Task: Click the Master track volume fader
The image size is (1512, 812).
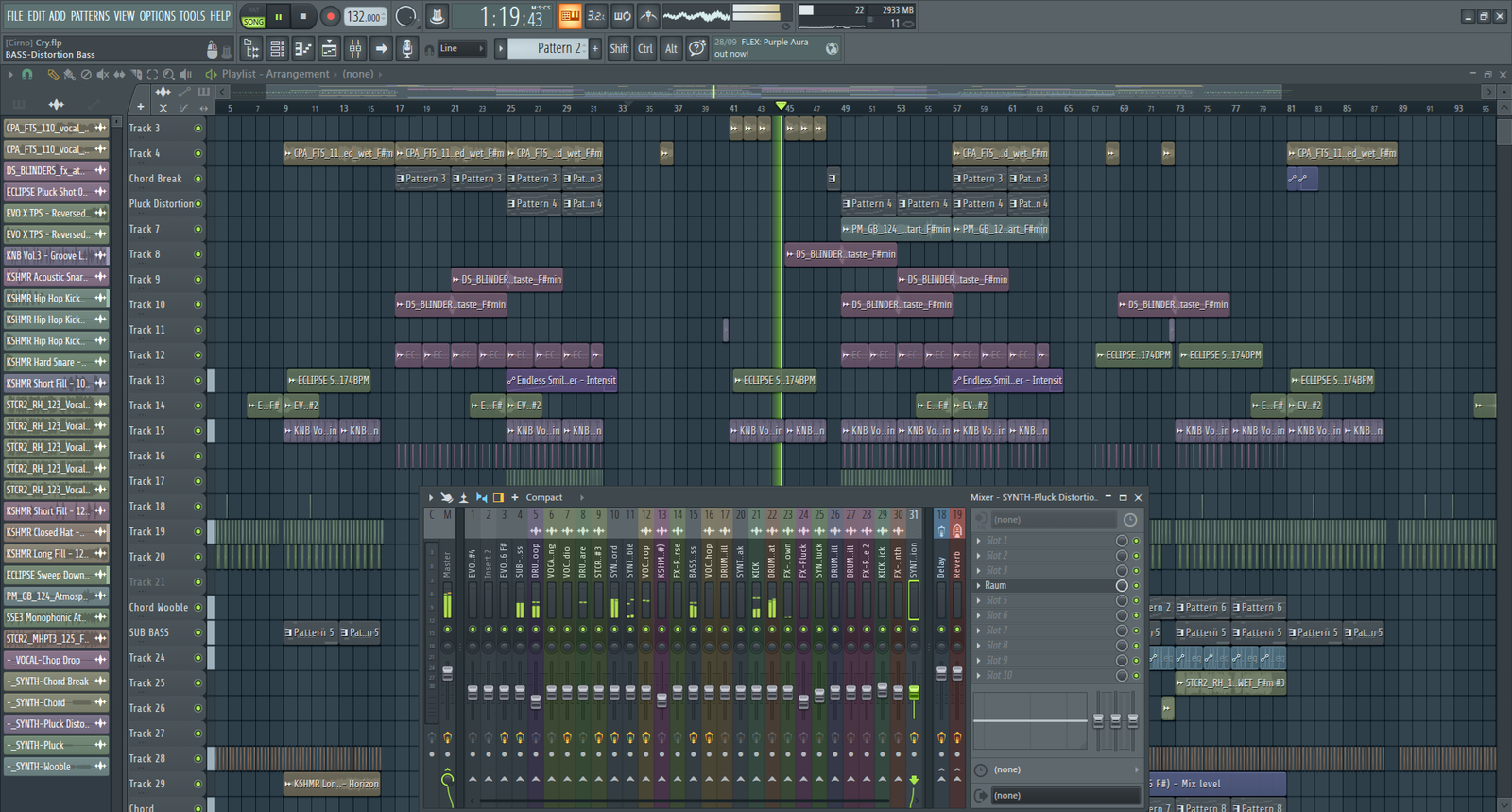Action: tap(447, 673)
